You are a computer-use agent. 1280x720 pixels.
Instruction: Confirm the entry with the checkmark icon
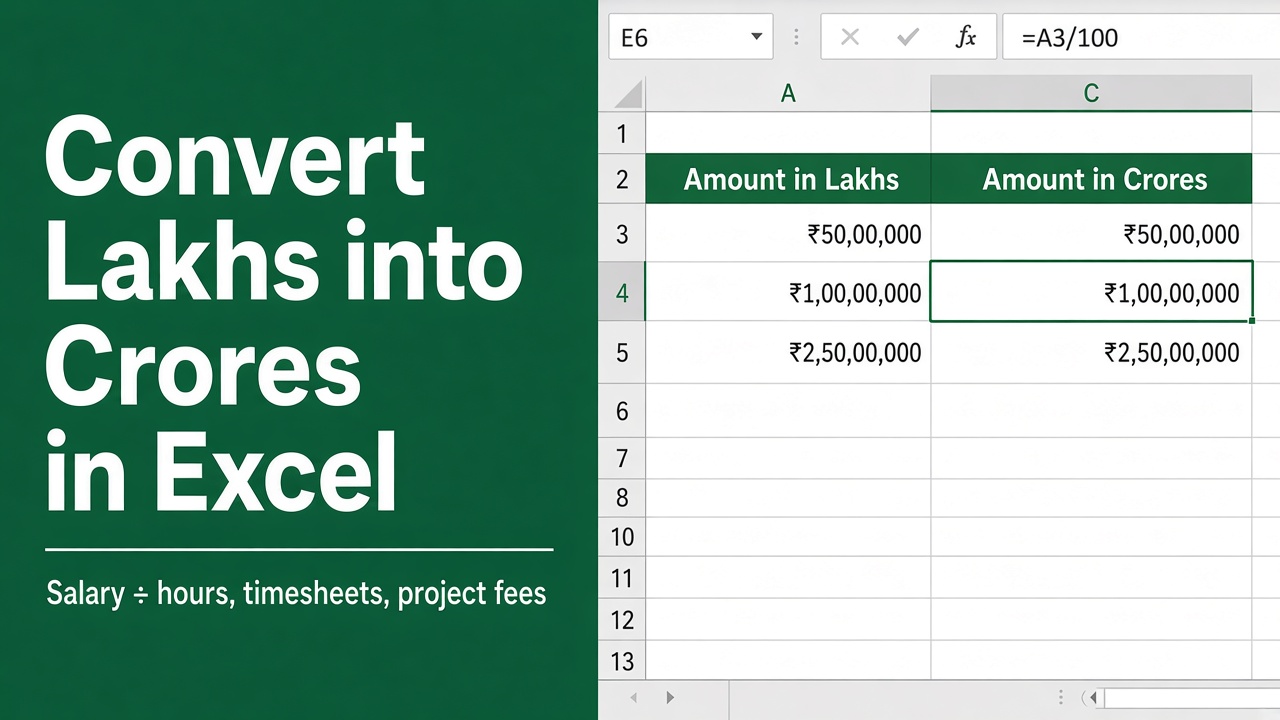[908, 38]
